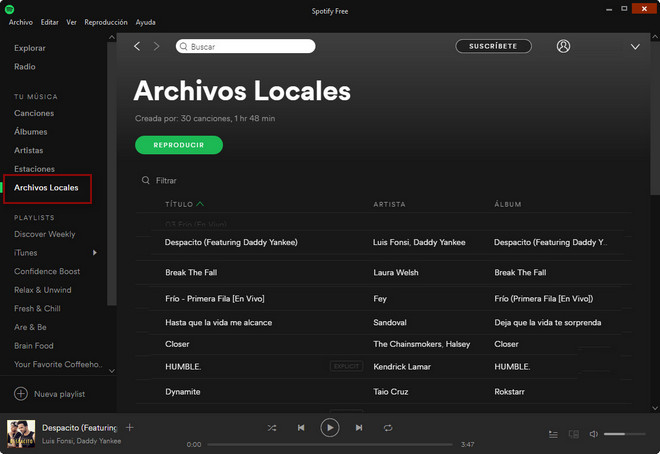Open the play queue icon
Viewport: 660px width, 454px height.
pyautogui.click(x=553, y=434)
